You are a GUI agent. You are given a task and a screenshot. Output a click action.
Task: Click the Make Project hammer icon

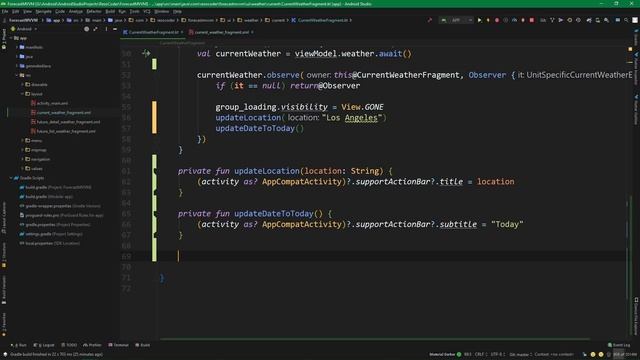pos(429,20)
